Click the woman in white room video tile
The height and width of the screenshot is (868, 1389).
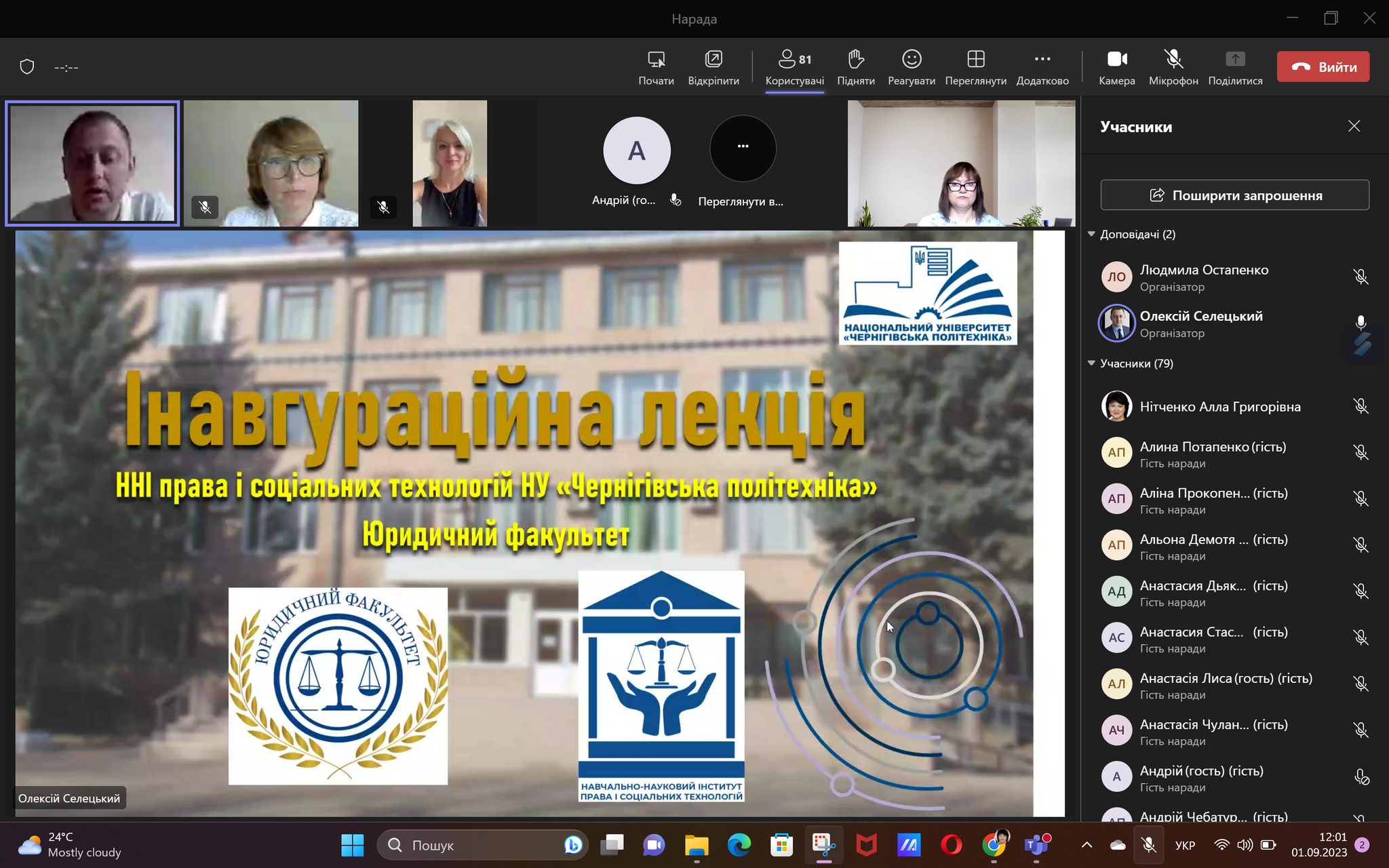point(961,163)
